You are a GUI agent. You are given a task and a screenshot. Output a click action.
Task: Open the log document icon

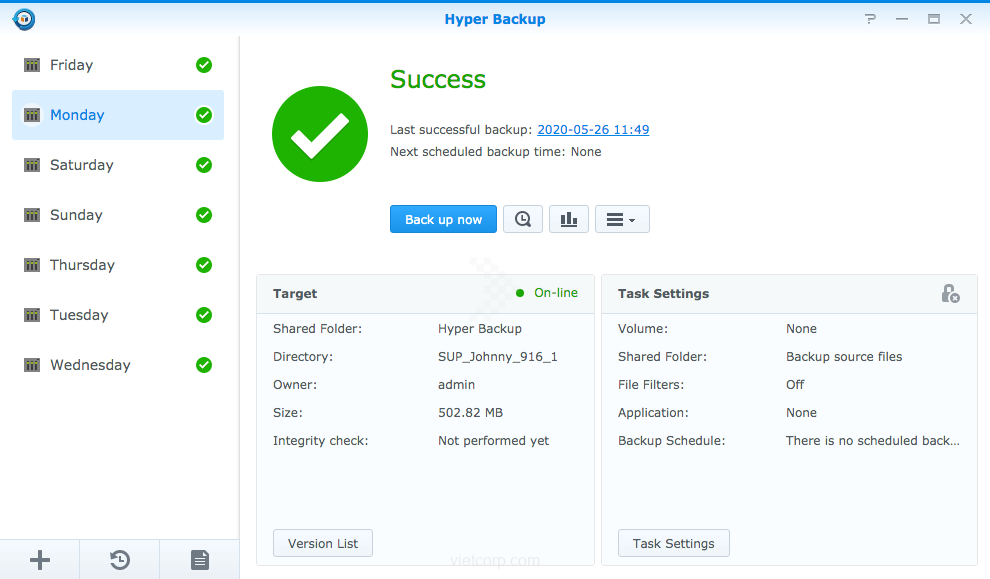(200, 560)
